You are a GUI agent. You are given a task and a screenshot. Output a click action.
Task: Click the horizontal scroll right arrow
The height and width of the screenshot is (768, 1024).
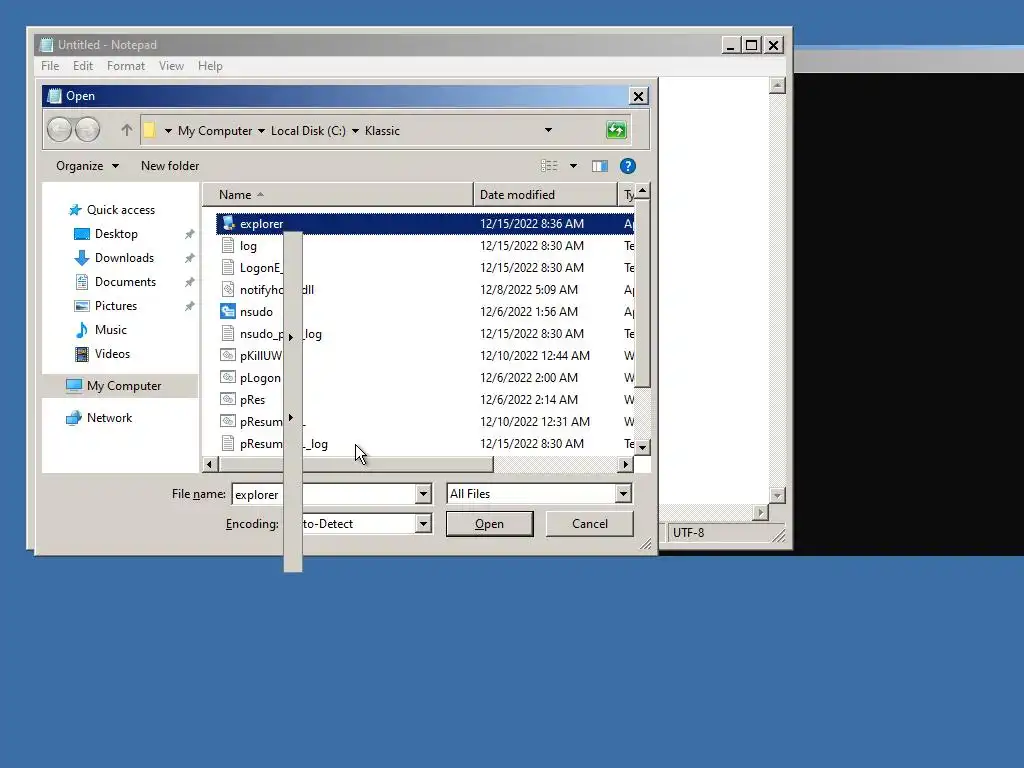pos(626,464)
